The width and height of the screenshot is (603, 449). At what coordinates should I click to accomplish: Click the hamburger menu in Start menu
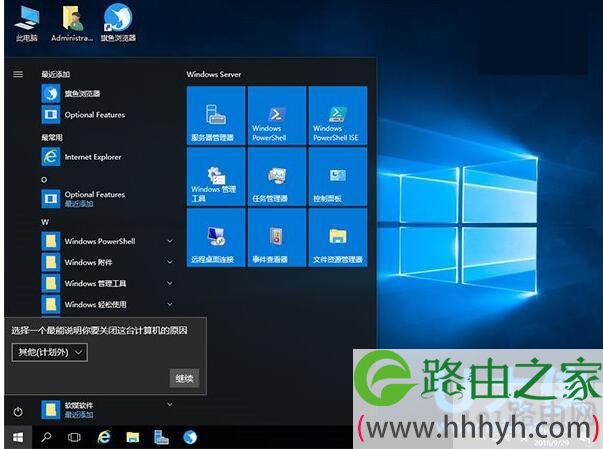pyautogui.click(x=18, y=74)
